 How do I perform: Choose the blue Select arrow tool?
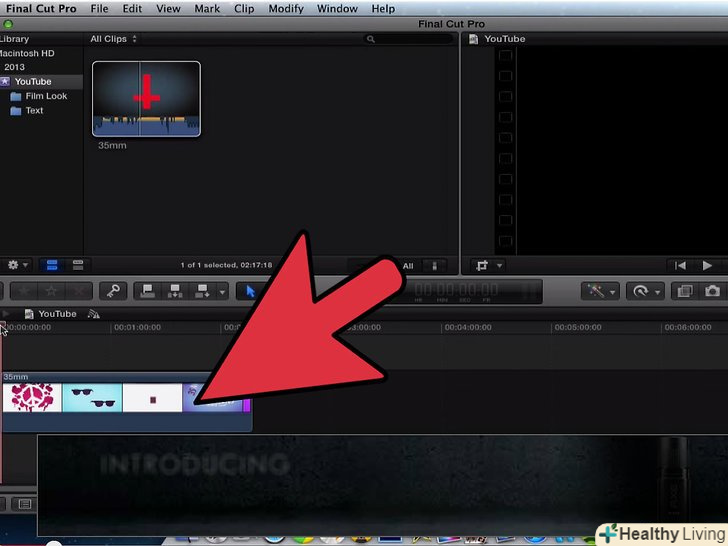(x=251, y=291)
